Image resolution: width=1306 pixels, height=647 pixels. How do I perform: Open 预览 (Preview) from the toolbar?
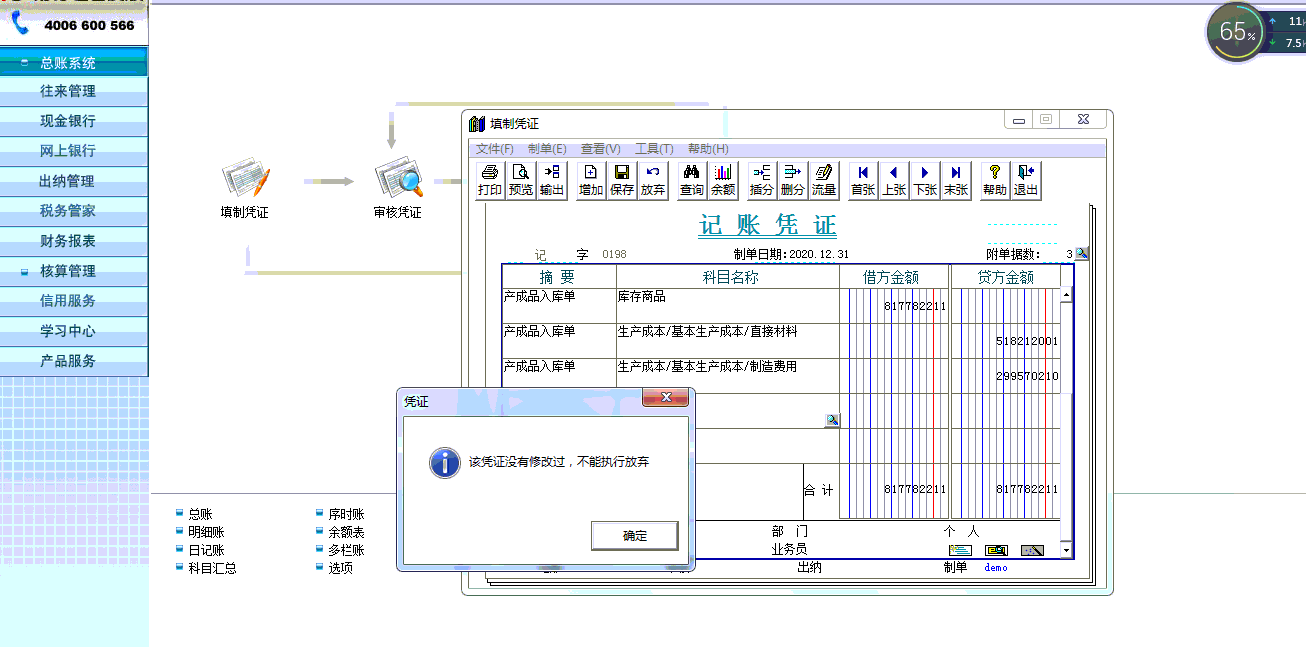click(521, 181)
